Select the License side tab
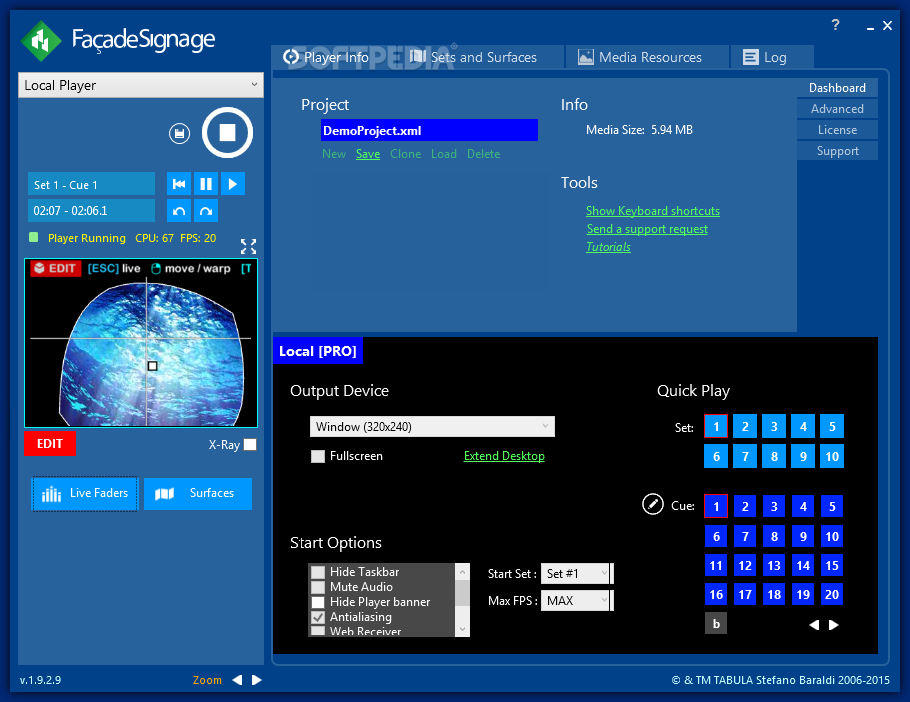This screenshot has height=702, width=910. click(x=837, y=130)
